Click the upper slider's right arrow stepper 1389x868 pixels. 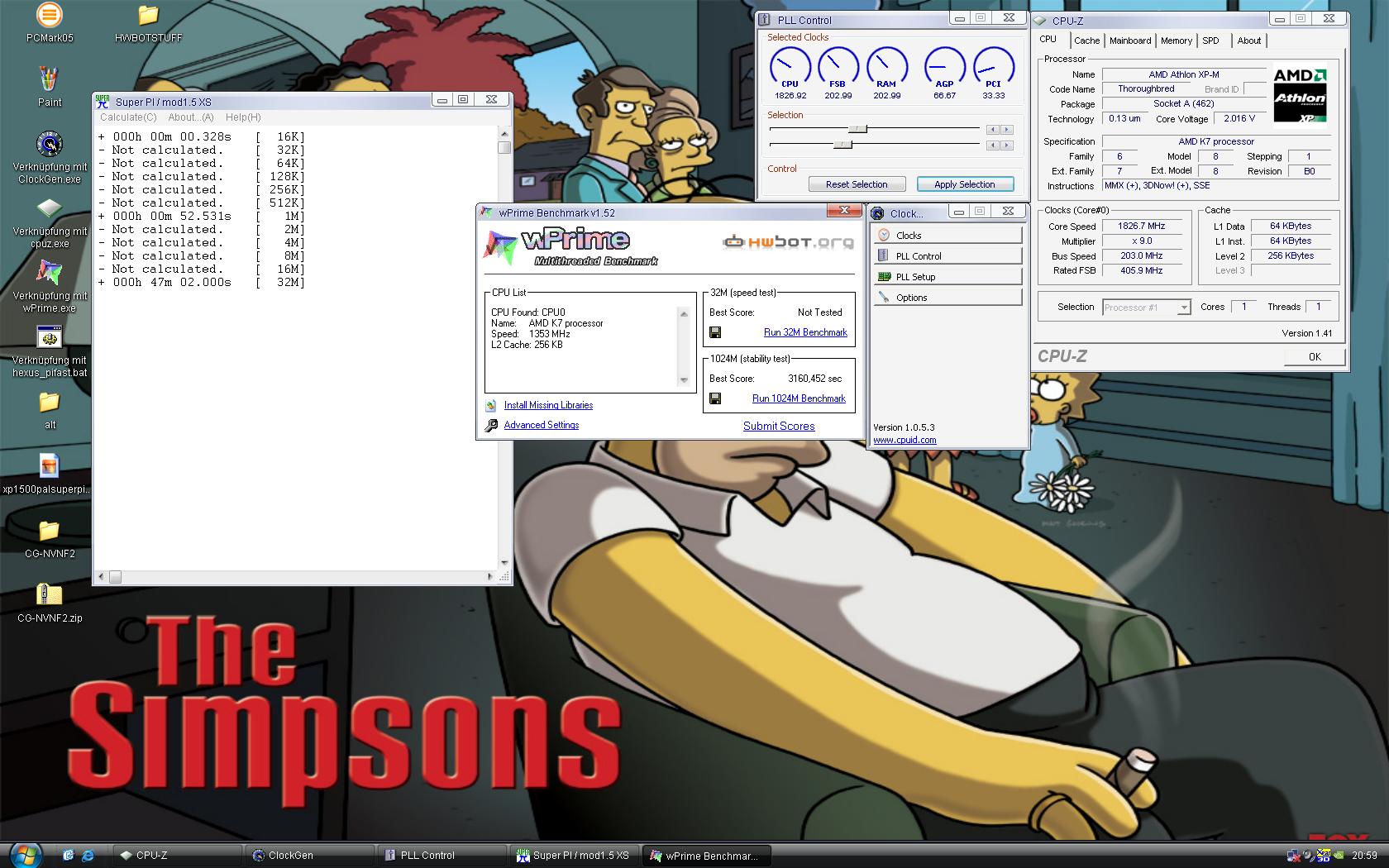tap(1006, 129)
